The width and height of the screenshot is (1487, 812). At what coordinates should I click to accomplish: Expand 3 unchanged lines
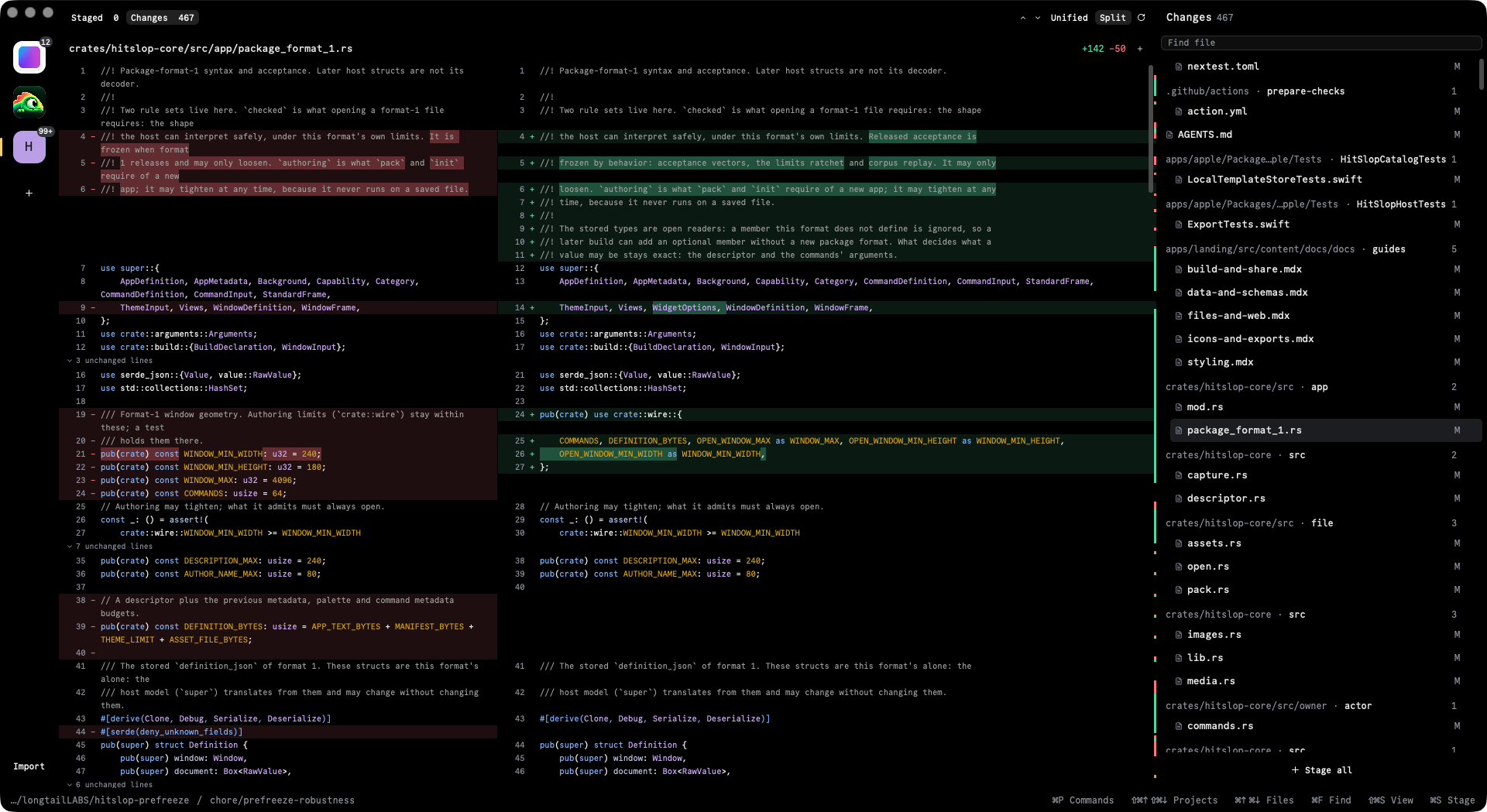[110, 361]
